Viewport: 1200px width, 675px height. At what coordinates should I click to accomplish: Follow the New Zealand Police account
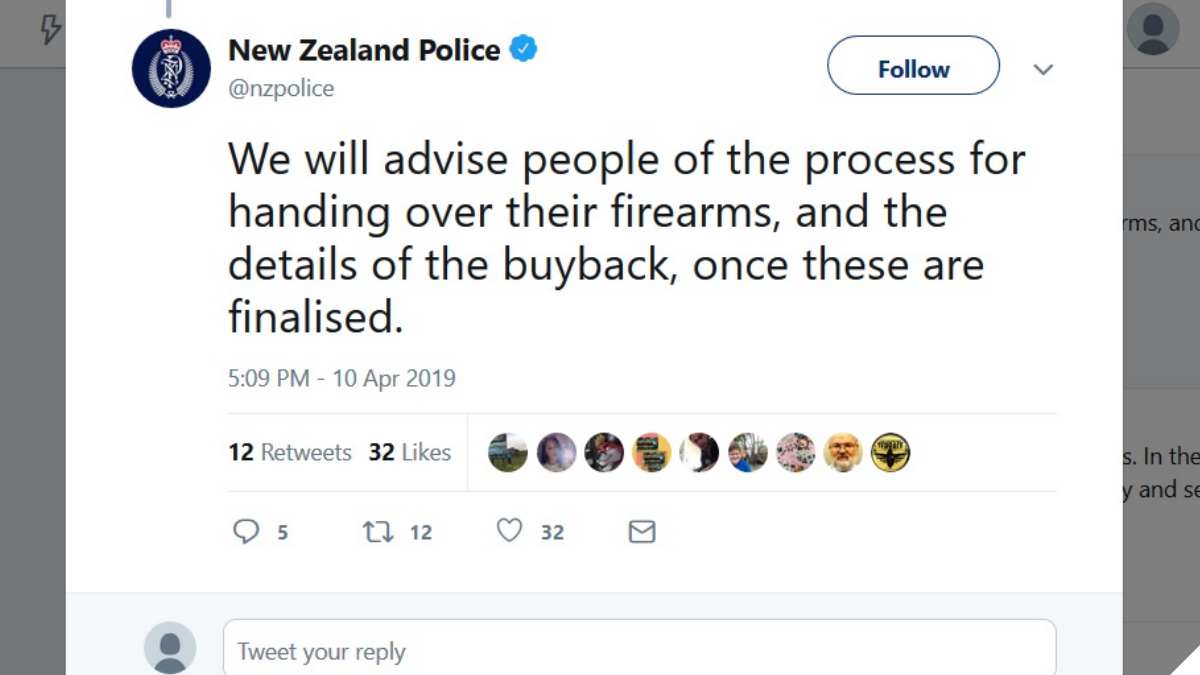[913, 69]
